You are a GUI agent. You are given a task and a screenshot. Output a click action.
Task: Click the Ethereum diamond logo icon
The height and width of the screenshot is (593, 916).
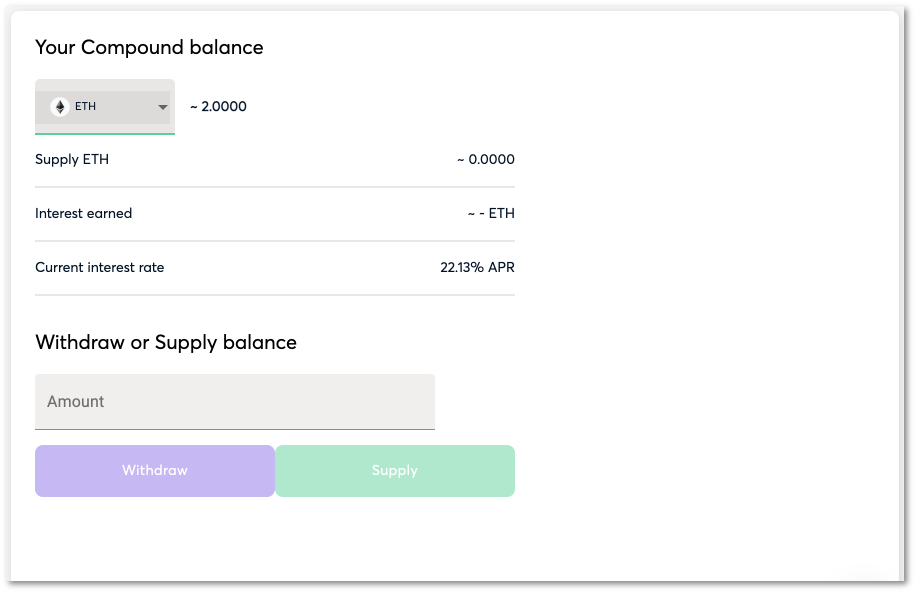tap(60, 107)
